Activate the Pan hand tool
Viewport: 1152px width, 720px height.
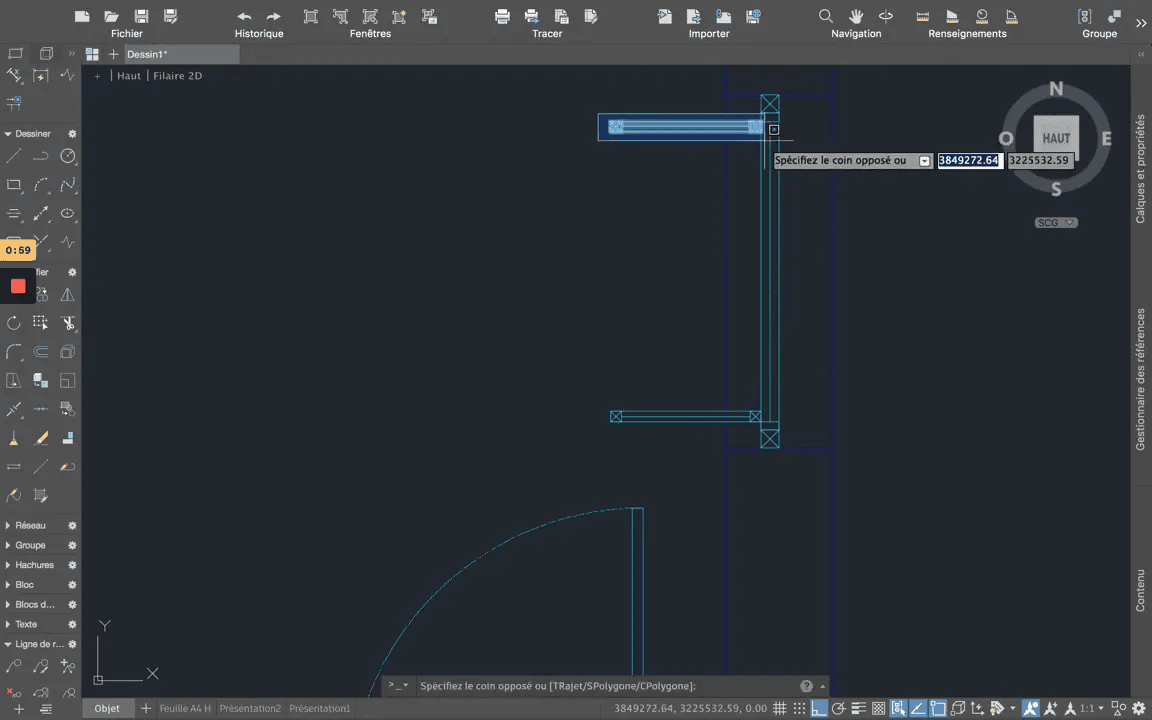point(856,16)
